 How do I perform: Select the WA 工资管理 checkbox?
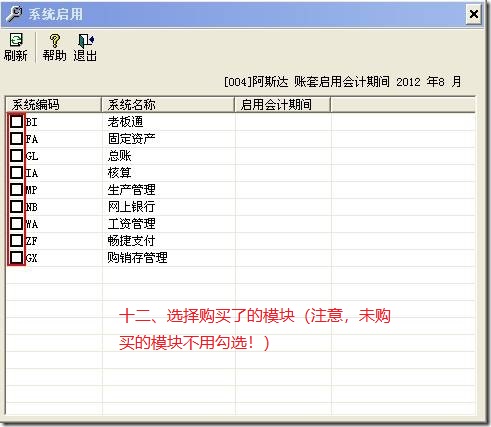(x=16, y=223)
